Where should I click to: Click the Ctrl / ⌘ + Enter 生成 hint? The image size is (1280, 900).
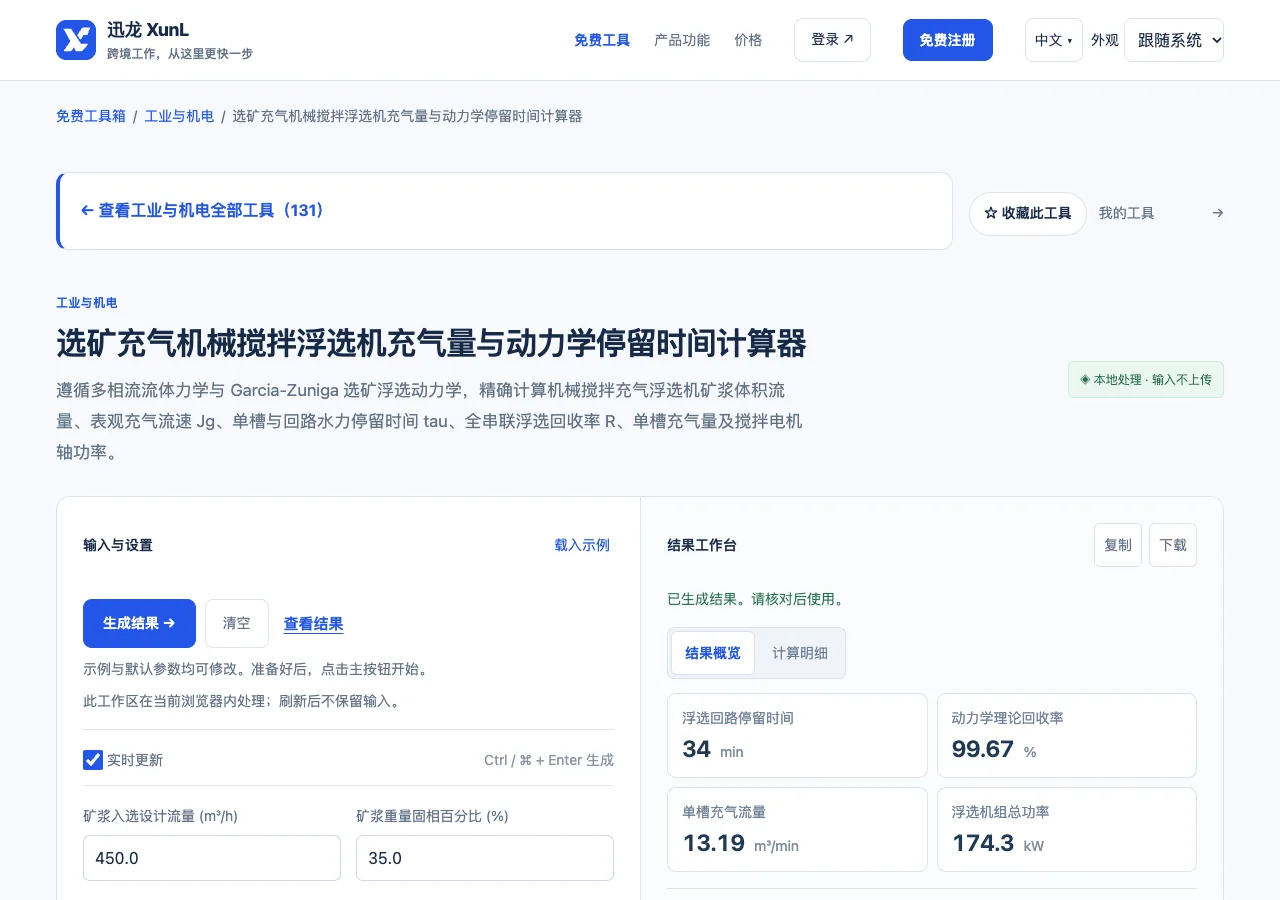click(x=549, y=760)
